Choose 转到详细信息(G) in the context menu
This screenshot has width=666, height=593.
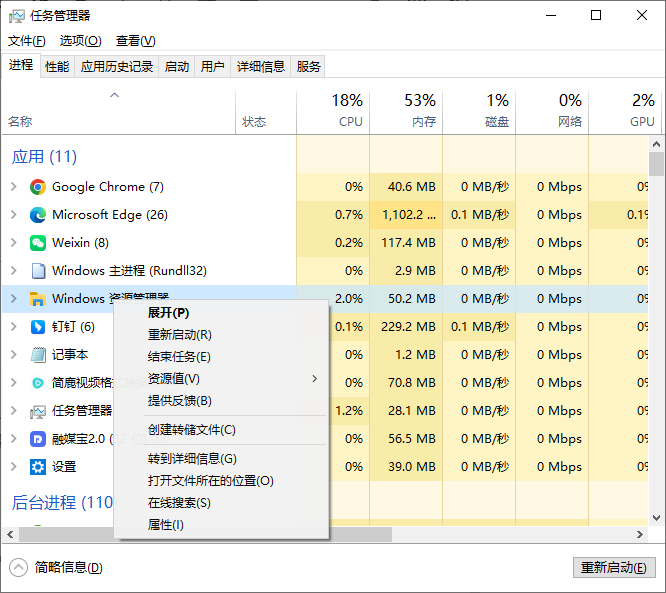[221, 459]
